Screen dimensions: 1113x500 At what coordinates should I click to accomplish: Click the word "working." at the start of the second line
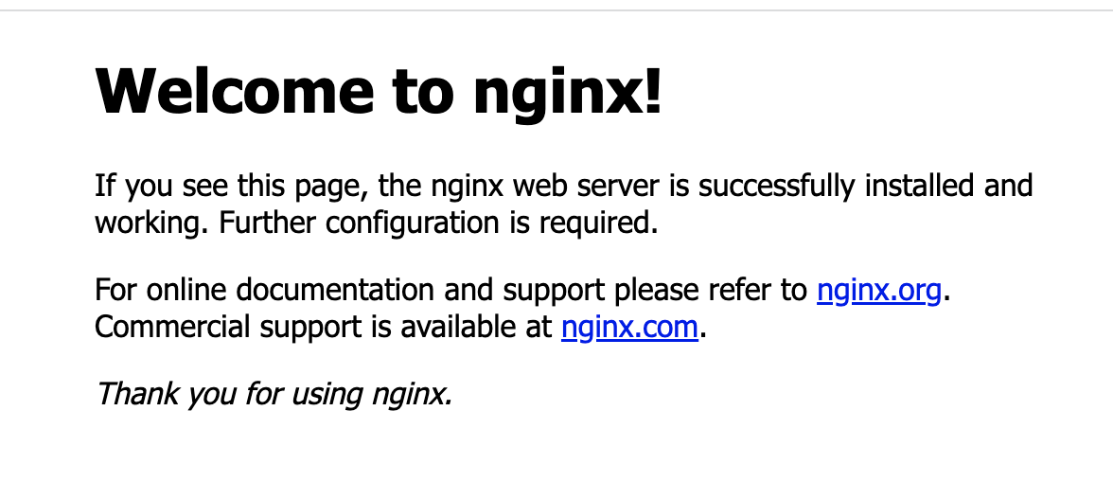153,224
